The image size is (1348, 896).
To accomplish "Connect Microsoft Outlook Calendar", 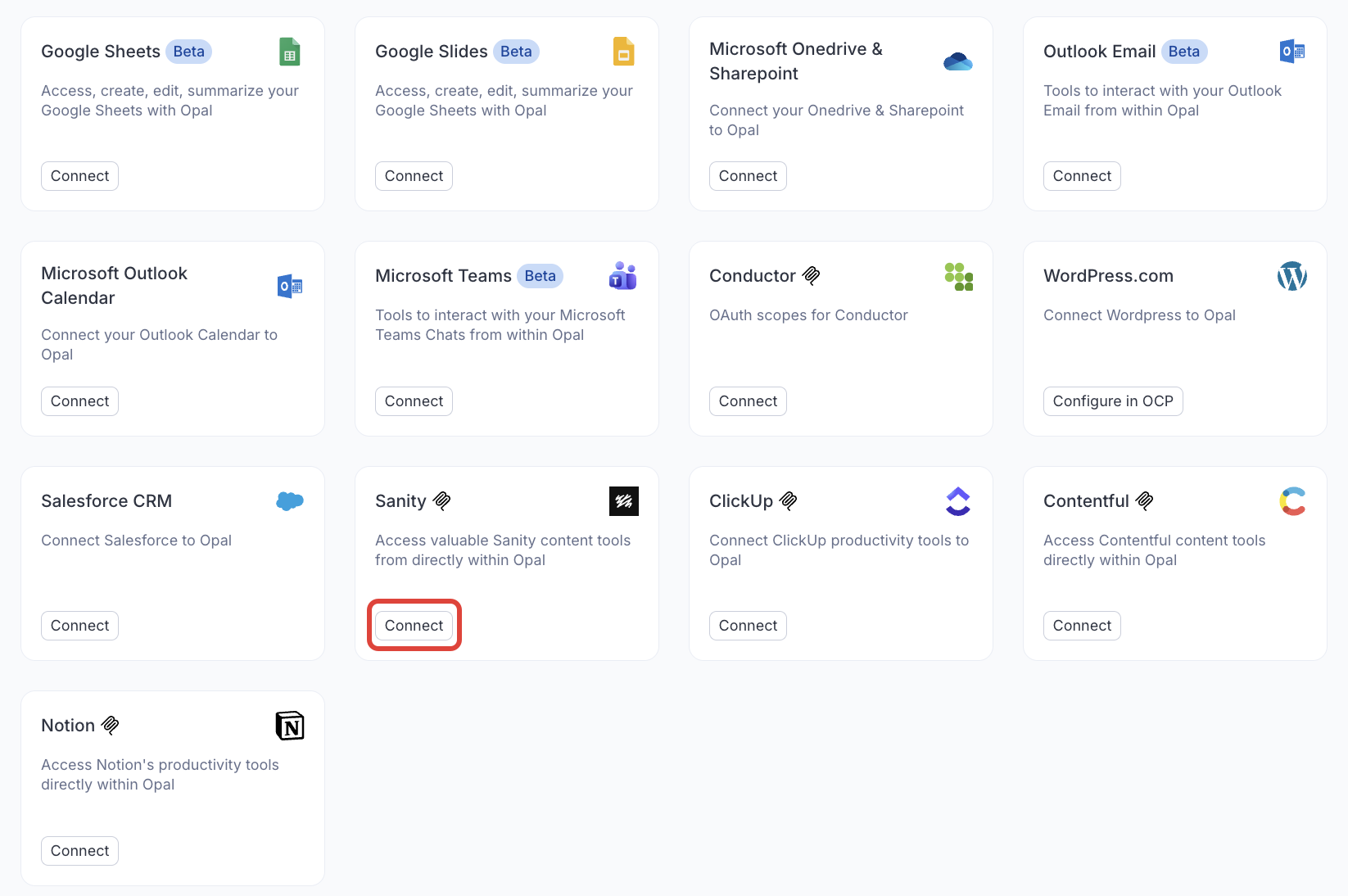I will pyautogui.click(x=79, y=401).
